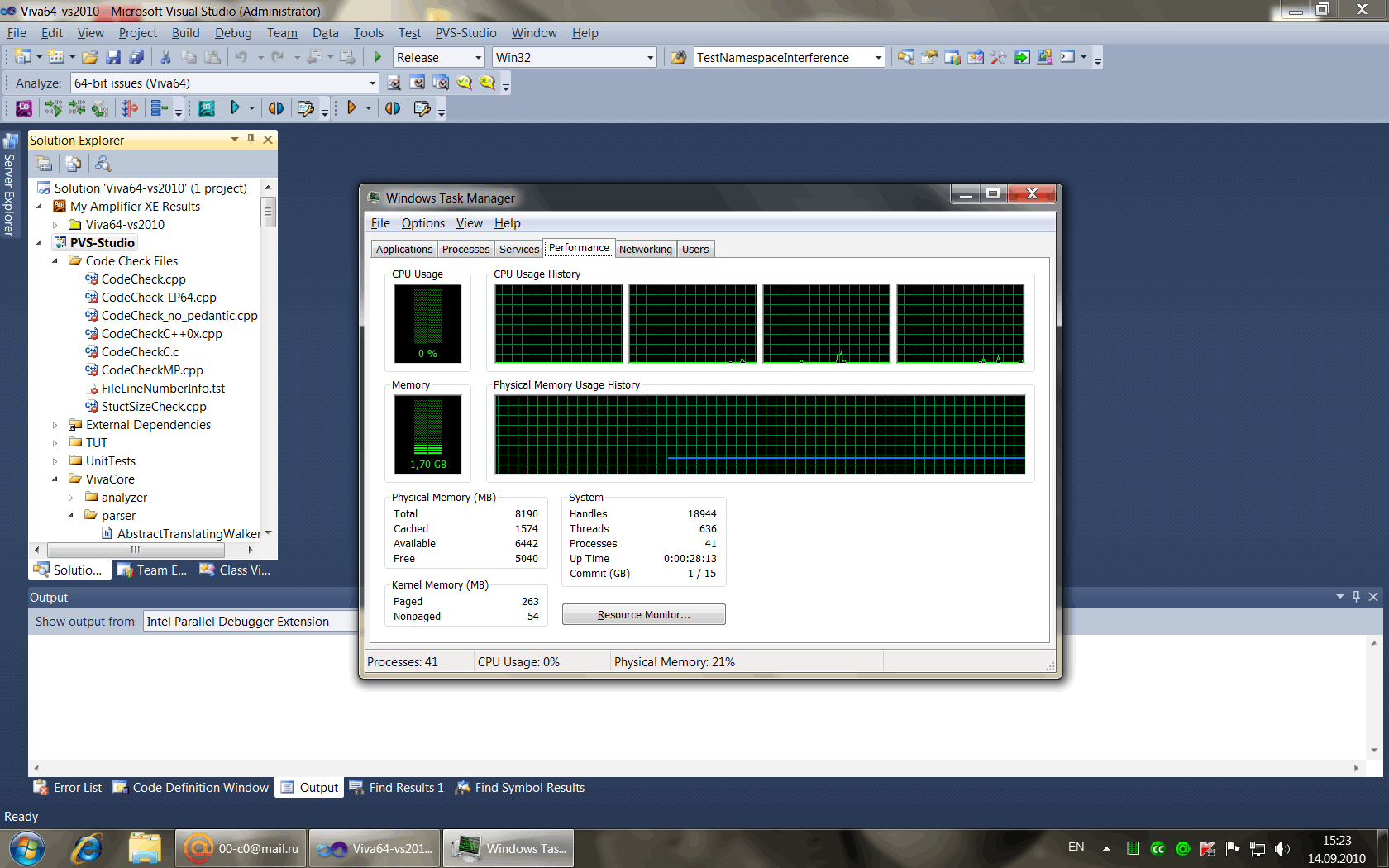The image size is (1389, 868).
Task: Click the Save floppy disk icon
Action: pos(113,58)
